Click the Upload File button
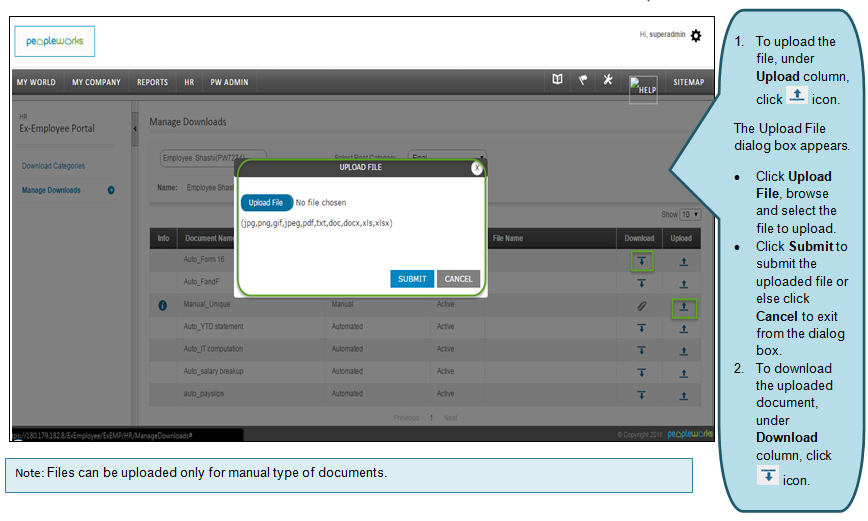868x521 pixels. point(266,202)
